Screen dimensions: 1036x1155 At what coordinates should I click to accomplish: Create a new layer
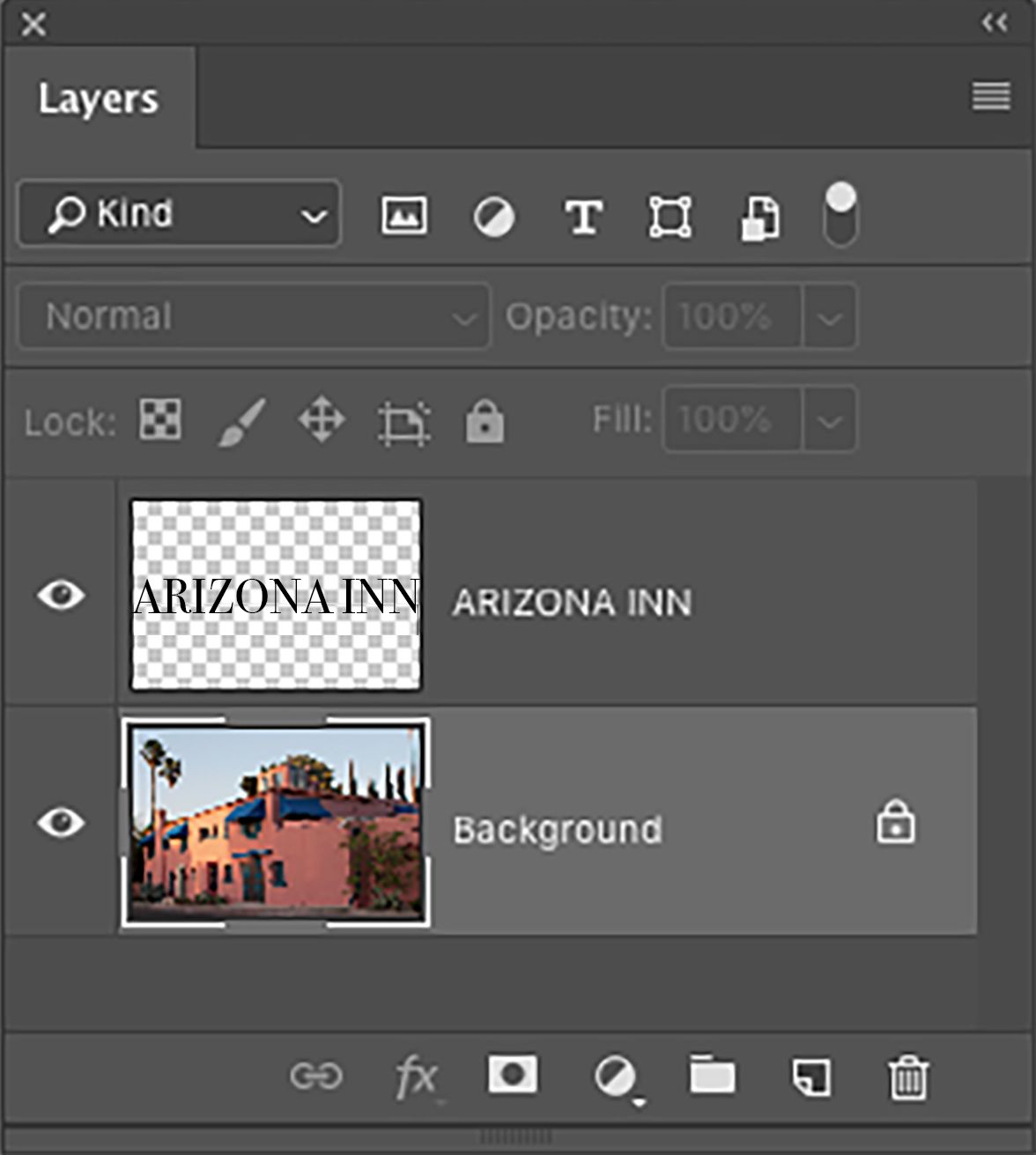811,1077
